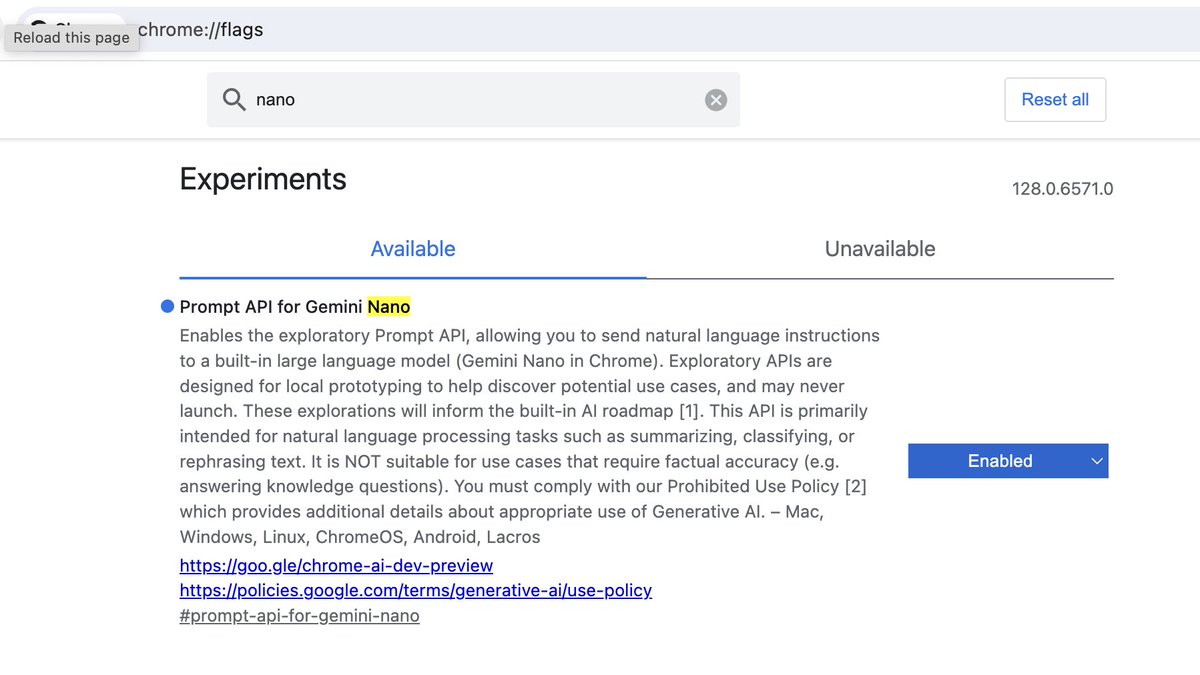Click the Prompt API for Gemini Nano title
This screenshot has height=675, width=1200.
pos(295,307)
